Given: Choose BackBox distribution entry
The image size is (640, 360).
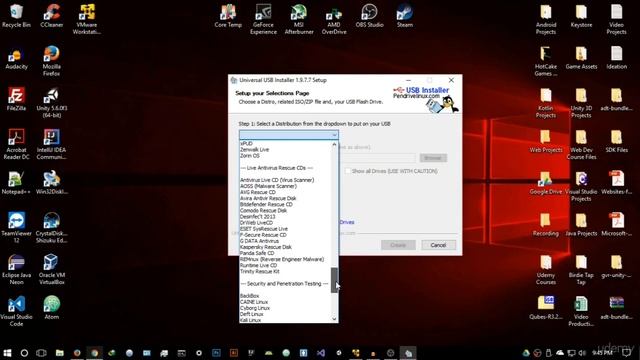Looking at the screenshot, I should point(249,296).
